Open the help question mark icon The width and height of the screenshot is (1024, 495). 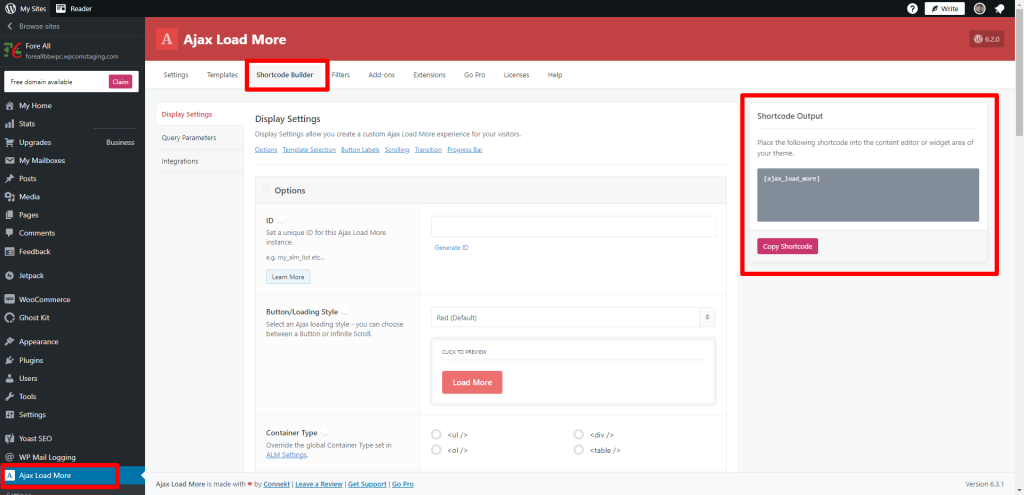coord(912,8)
